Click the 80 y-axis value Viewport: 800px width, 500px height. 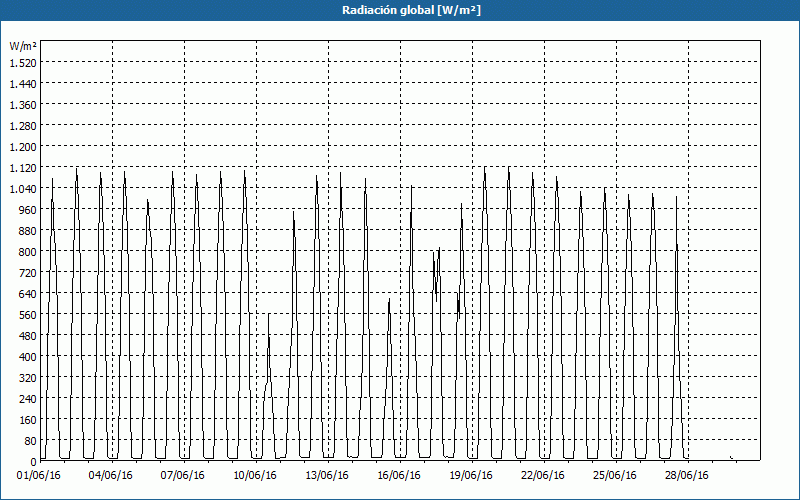31,441
